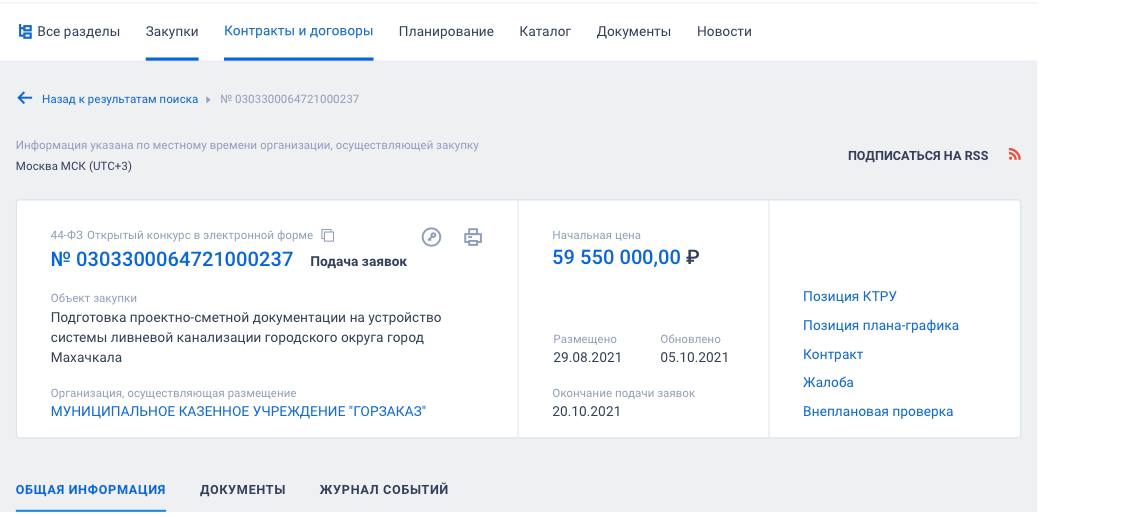Select the Контракты и договоры menu
1125x517 pixels.
pyautogui.click(x=298, y=31)
